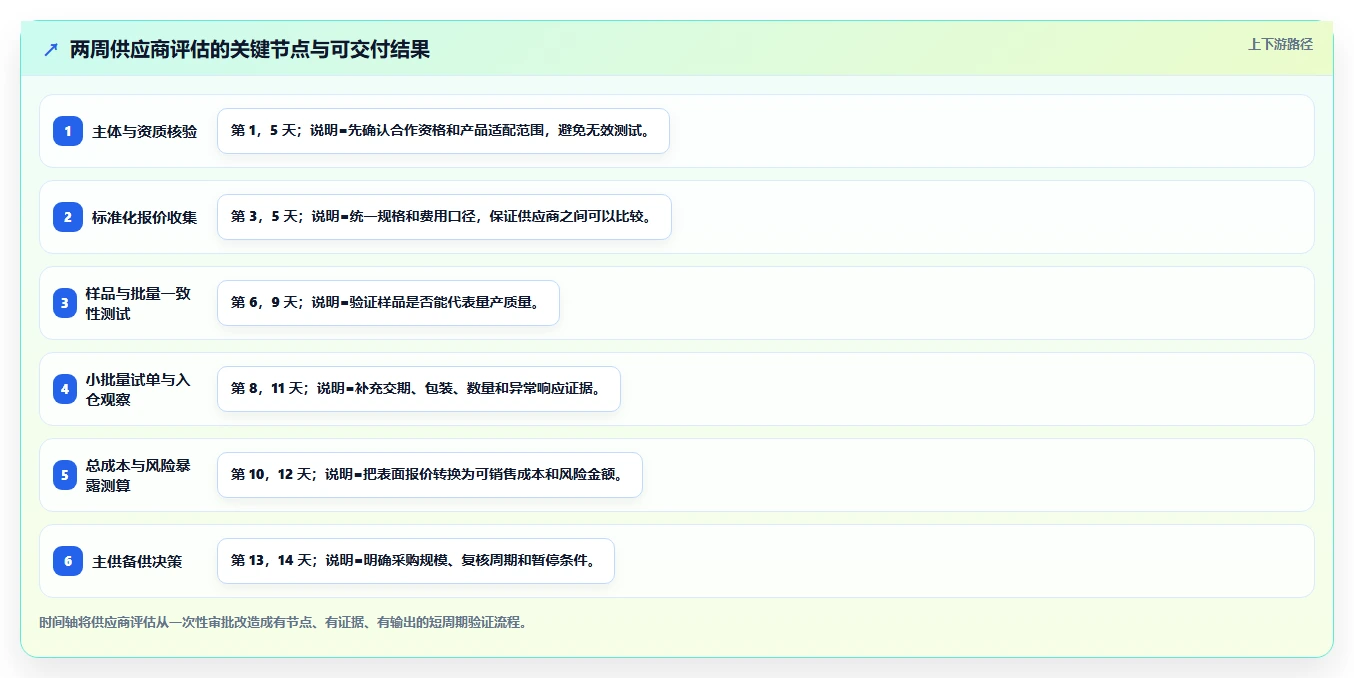Click step number badge 2

pyautogui.click(x=68, y=217)
